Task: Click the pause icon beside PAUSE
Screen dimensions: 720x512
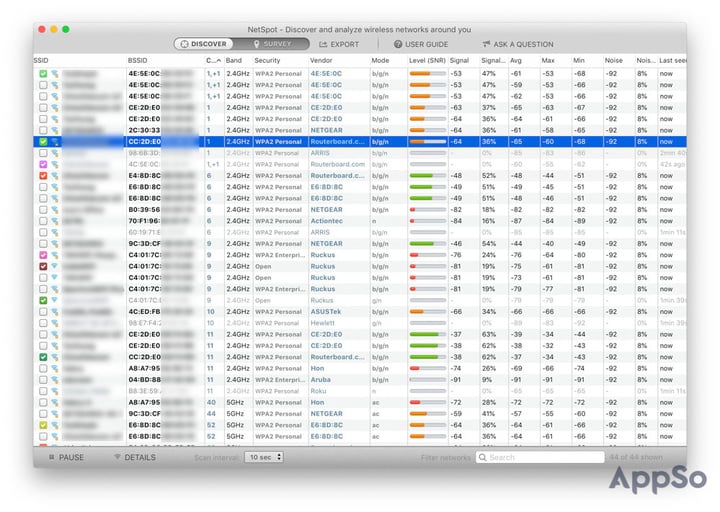Action: point(51,457)
